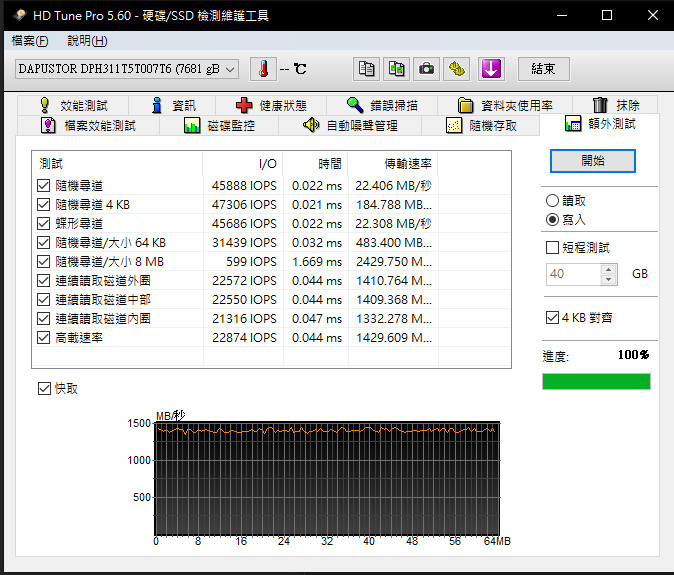Open the options wrench toolbar icon

coord(456,69)
